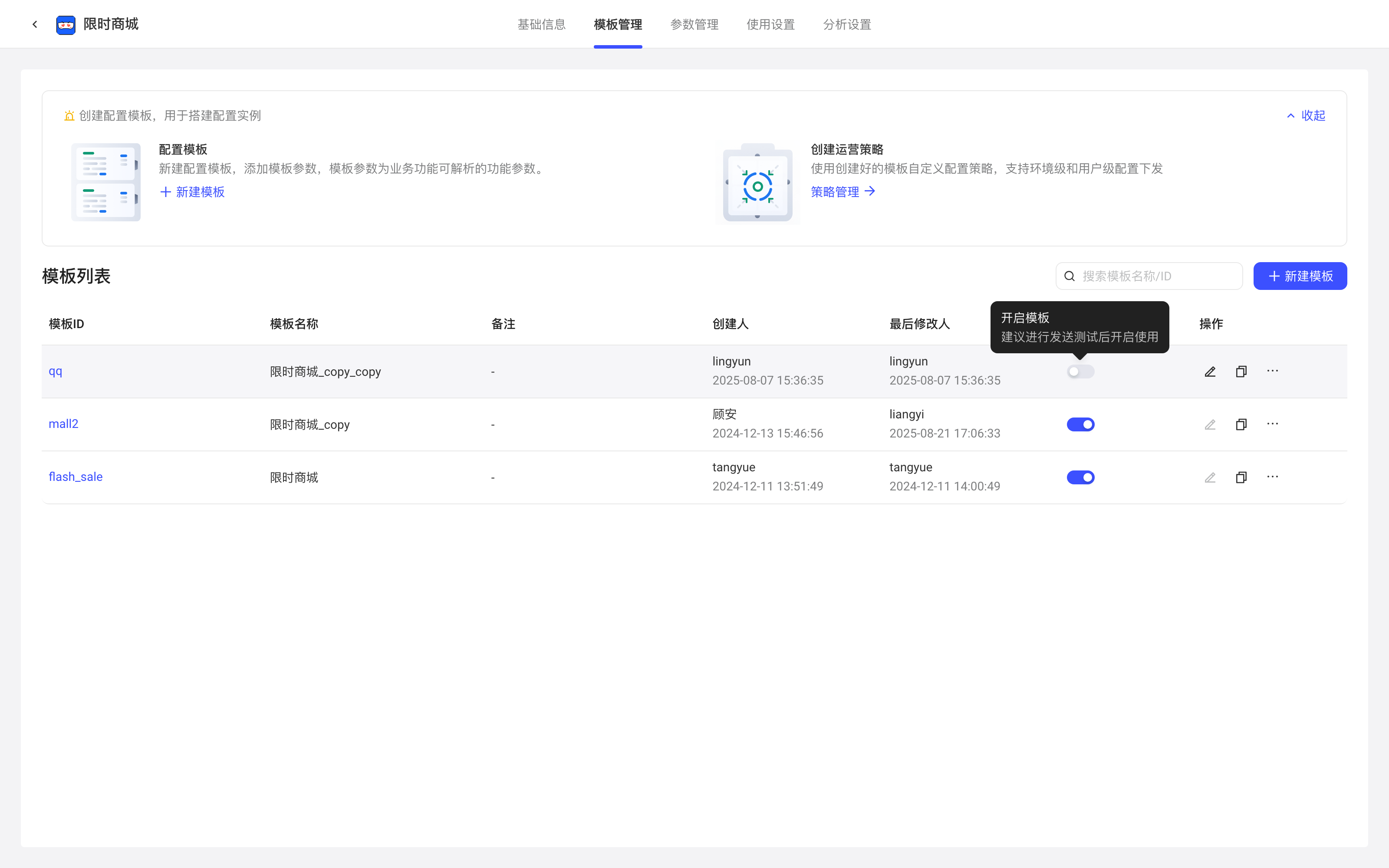The width and height of the screenshot is (1389, 868).
Task: Click the 最后修改人 column header
Action: tap(919, 324)
